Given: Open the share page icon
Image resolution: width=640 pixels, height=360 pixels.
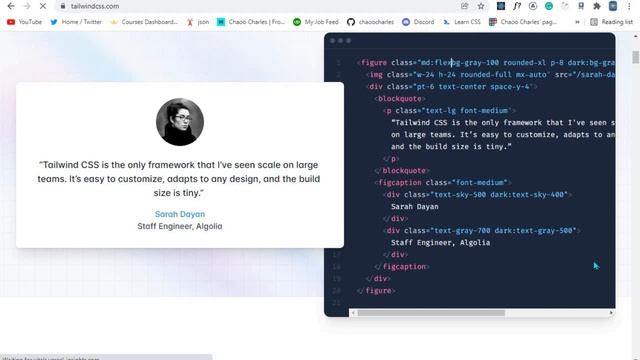Looking at the screenshot, I should (464, 6).
